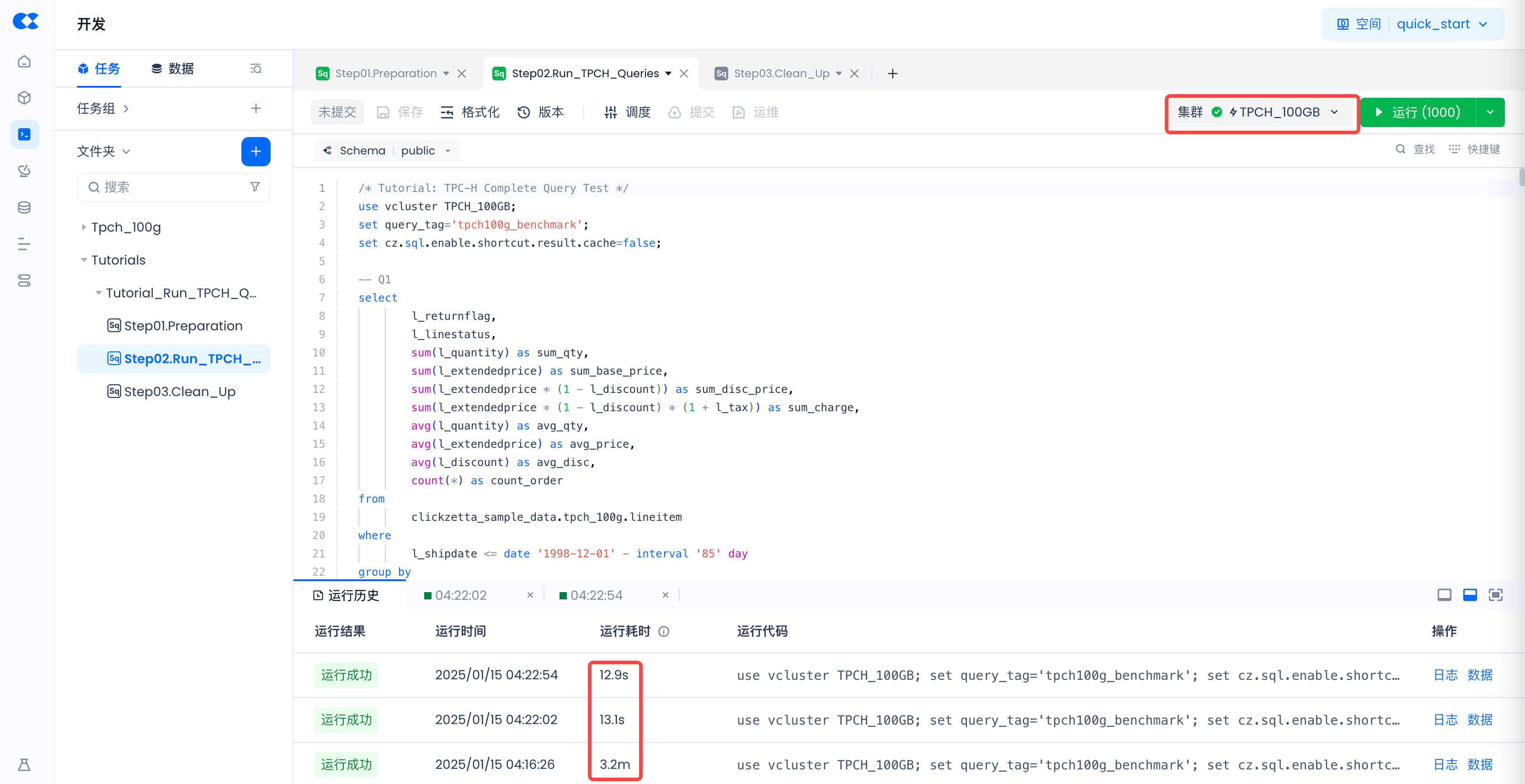This screenshot has width=1525, height=784.
Task: Add a new editor tab with plus
Action: [893, 74]
